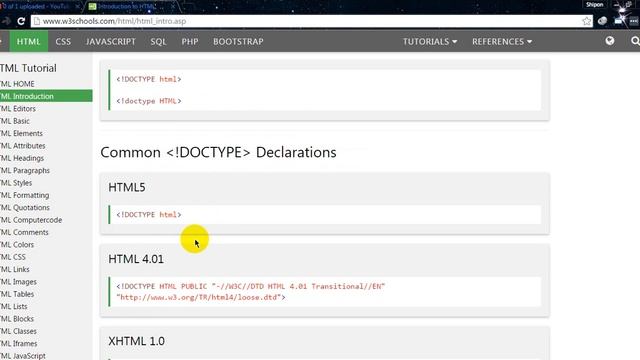
Task: Open the JAVASCRIPT section in navbar
Action: coord(111,41)
